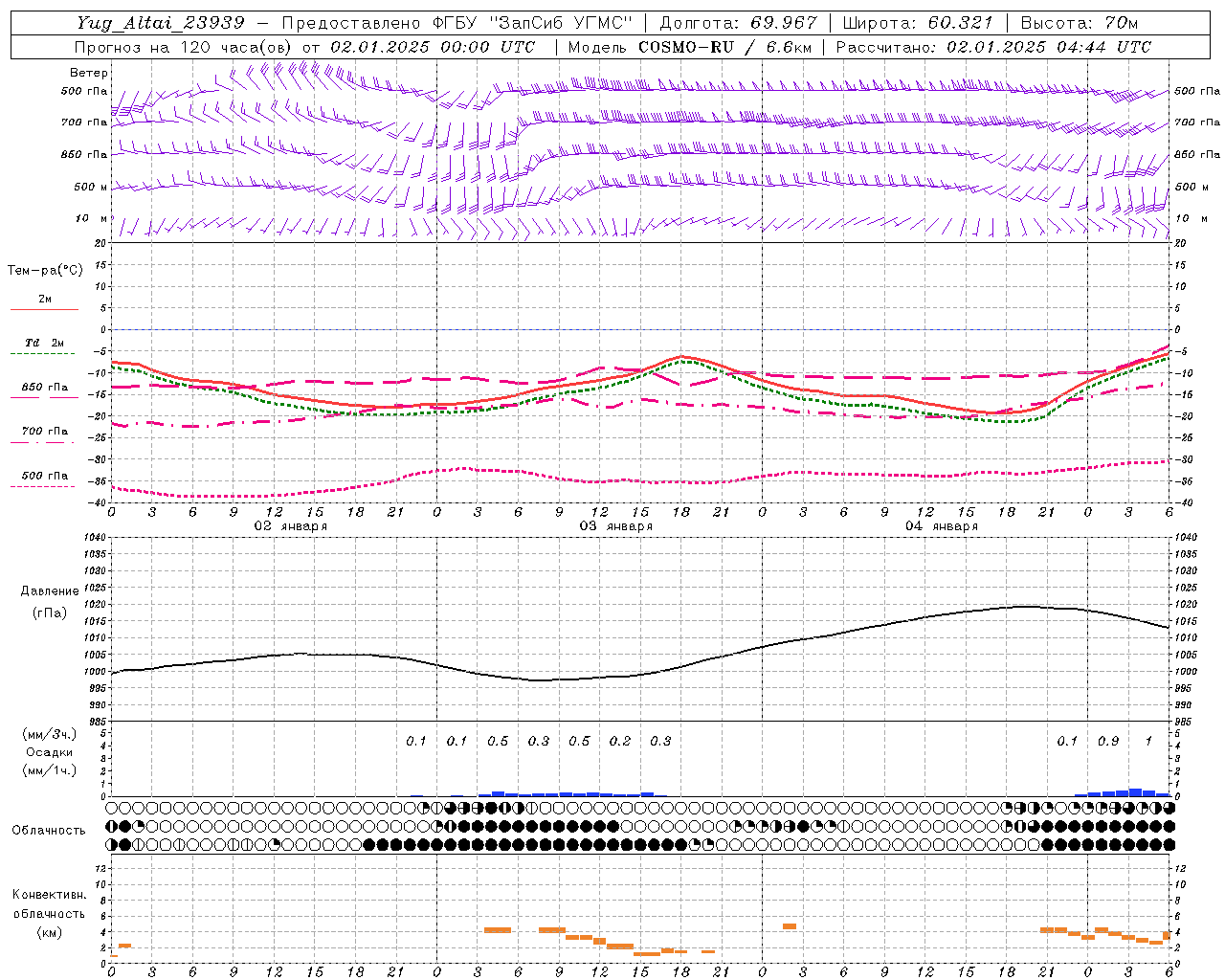Click the Td 2м dew point legend entry
The height and width of the screenshot is (980, 1225).
click(44, 343)
